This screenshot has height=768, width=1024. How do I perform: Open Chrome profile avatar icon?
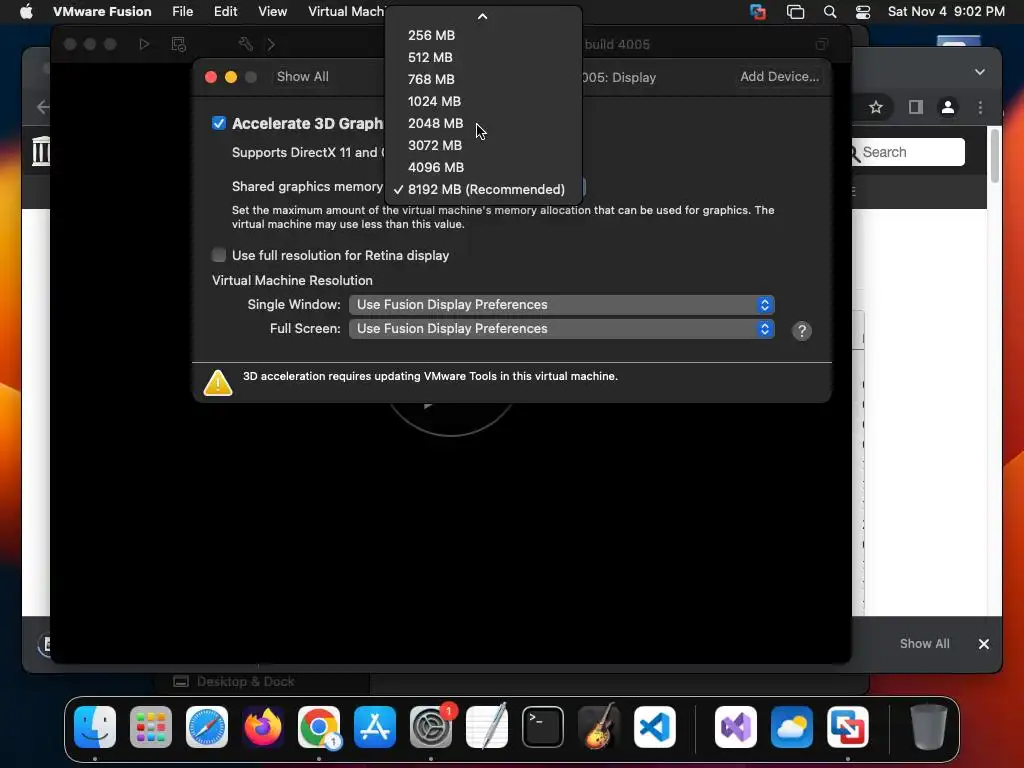pos(948,107)
